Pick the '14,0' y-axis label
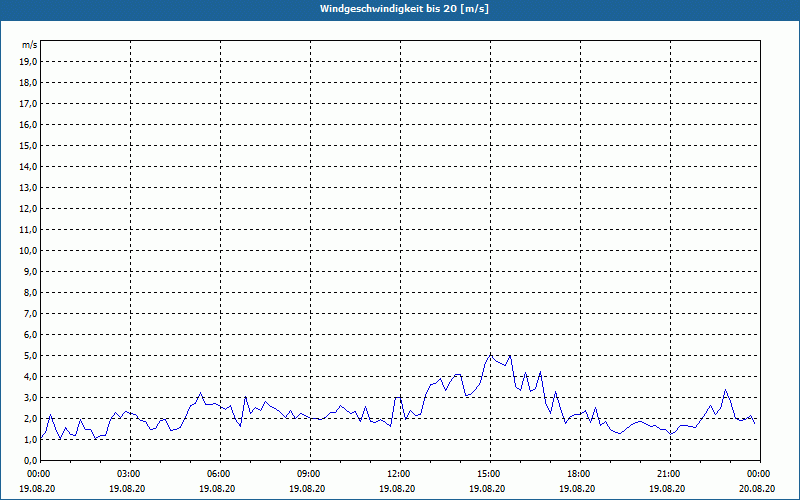Image resolution: width=800 pixels, height=500 pixels. pyautogui.click(x=28, y=166)
